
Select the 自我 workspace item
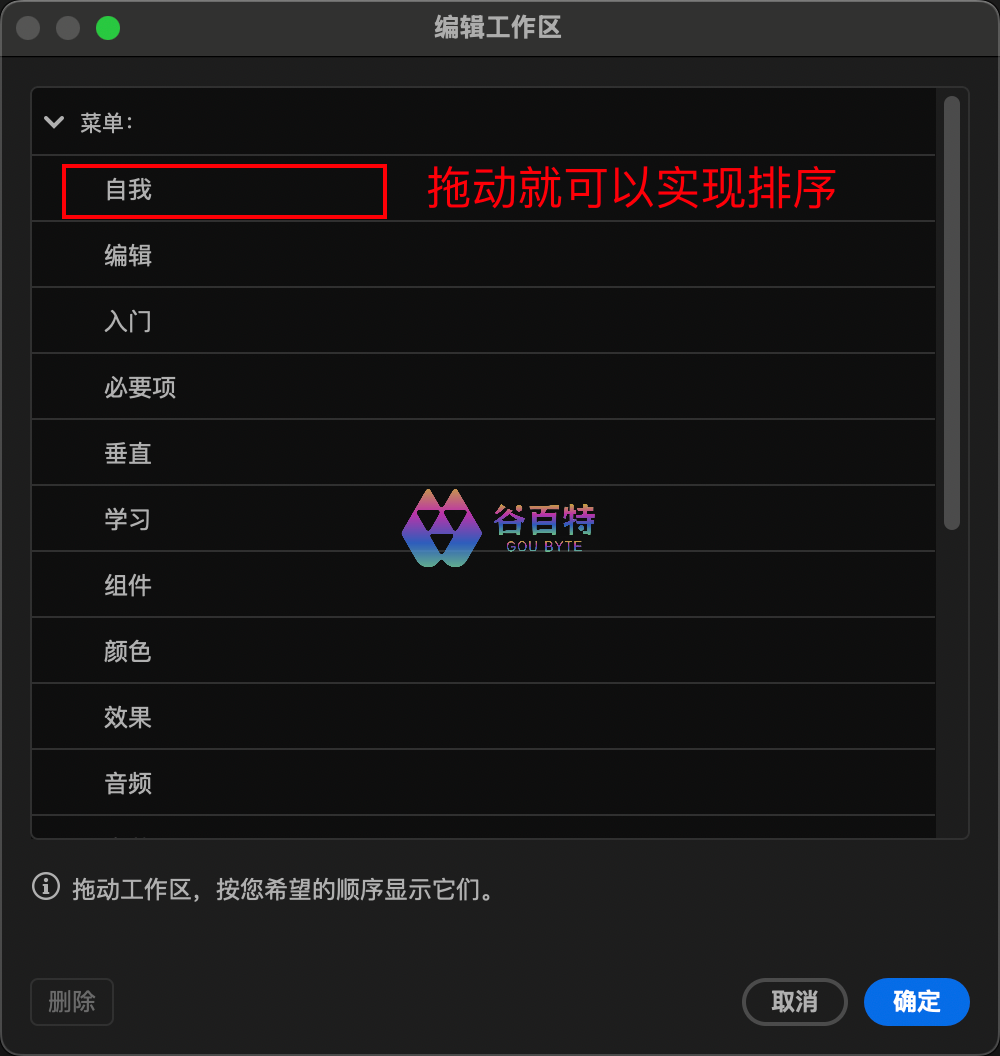tap(484, 189)
